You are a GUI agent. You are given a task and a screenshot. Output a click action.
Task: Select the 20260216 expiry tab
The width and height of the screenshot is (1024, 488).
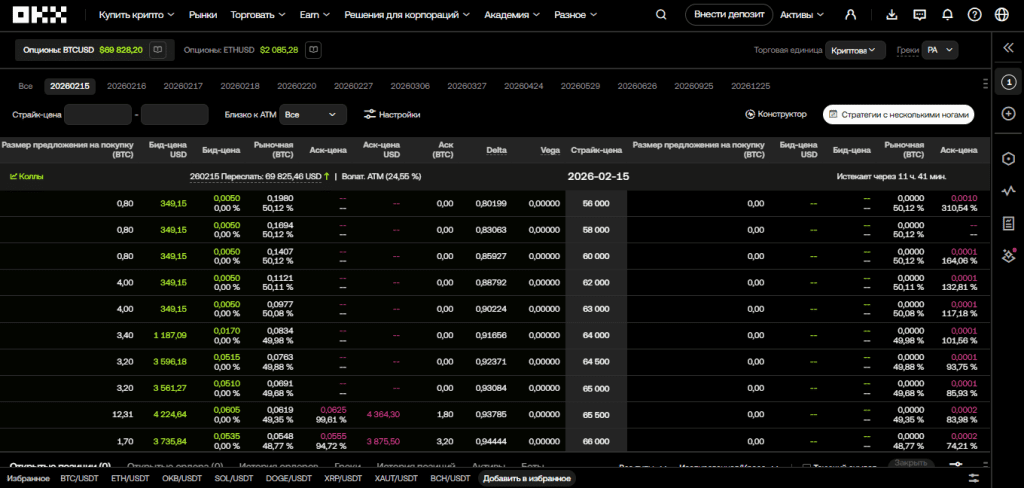click(126, 86)
